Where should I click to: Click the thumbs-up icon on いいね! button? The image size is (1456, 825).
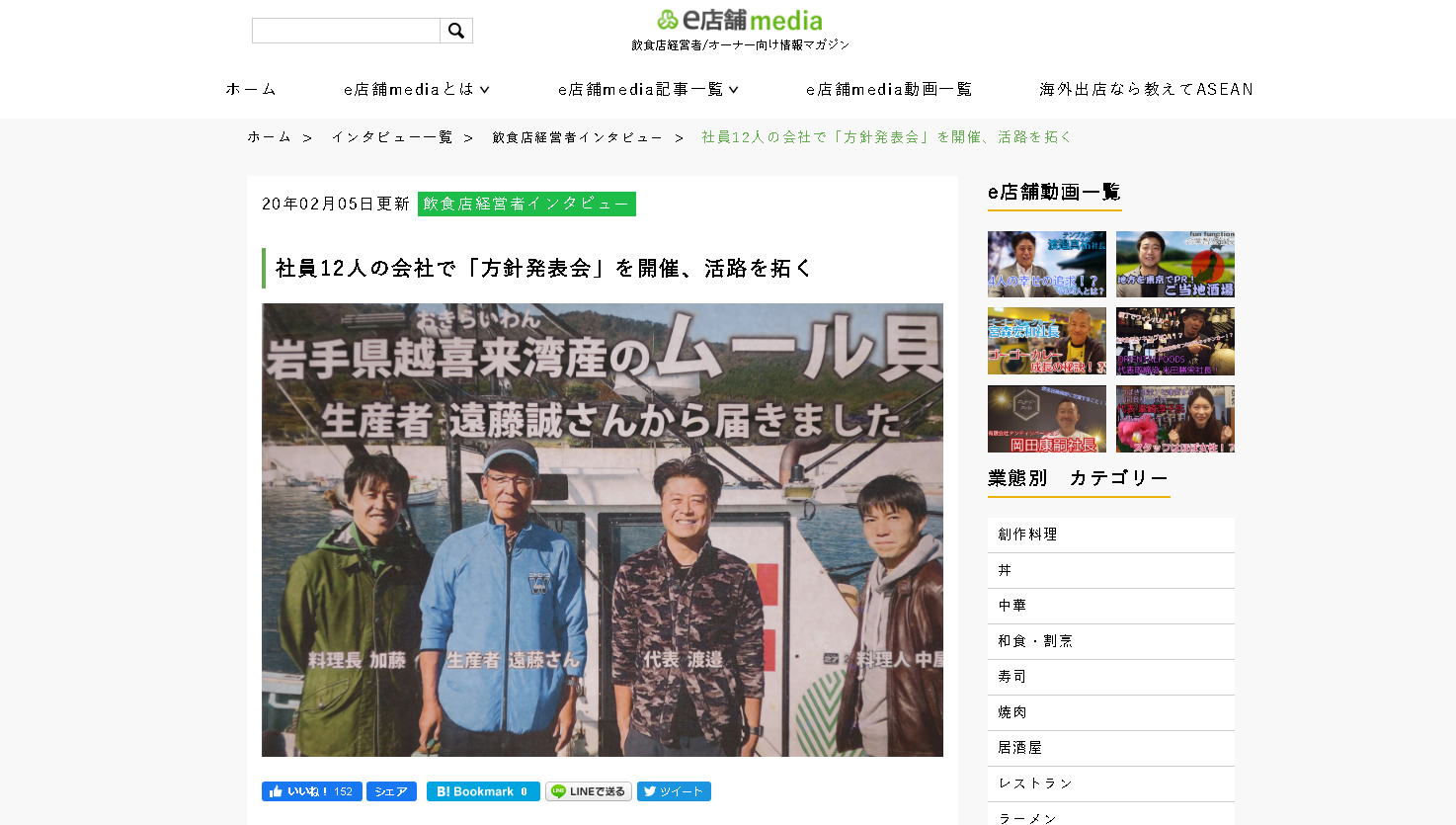[277, 790]
